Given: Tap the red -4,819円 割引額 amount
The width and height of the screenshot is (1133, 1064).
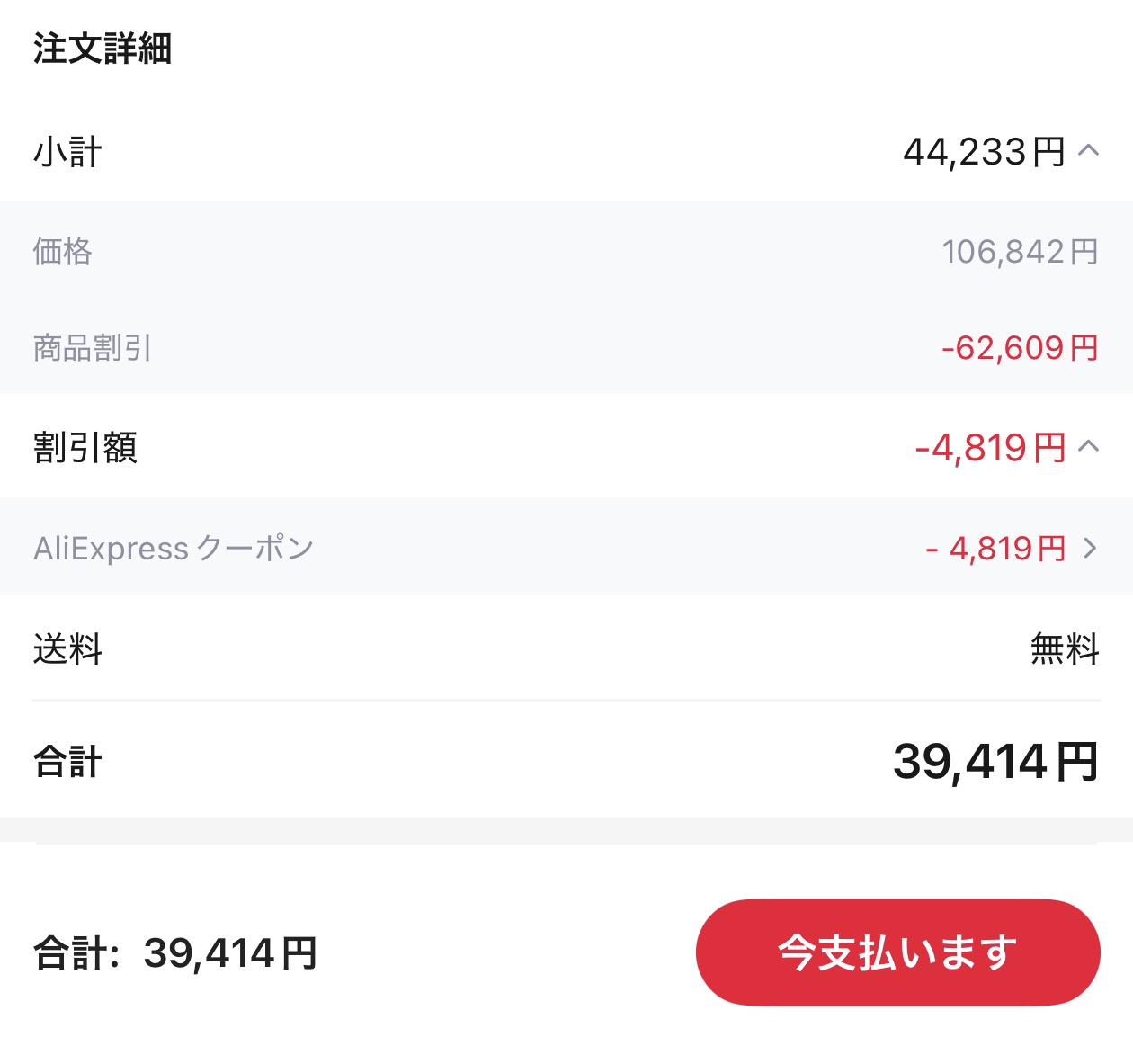Looking at the screenshot, I should point(991,447).
